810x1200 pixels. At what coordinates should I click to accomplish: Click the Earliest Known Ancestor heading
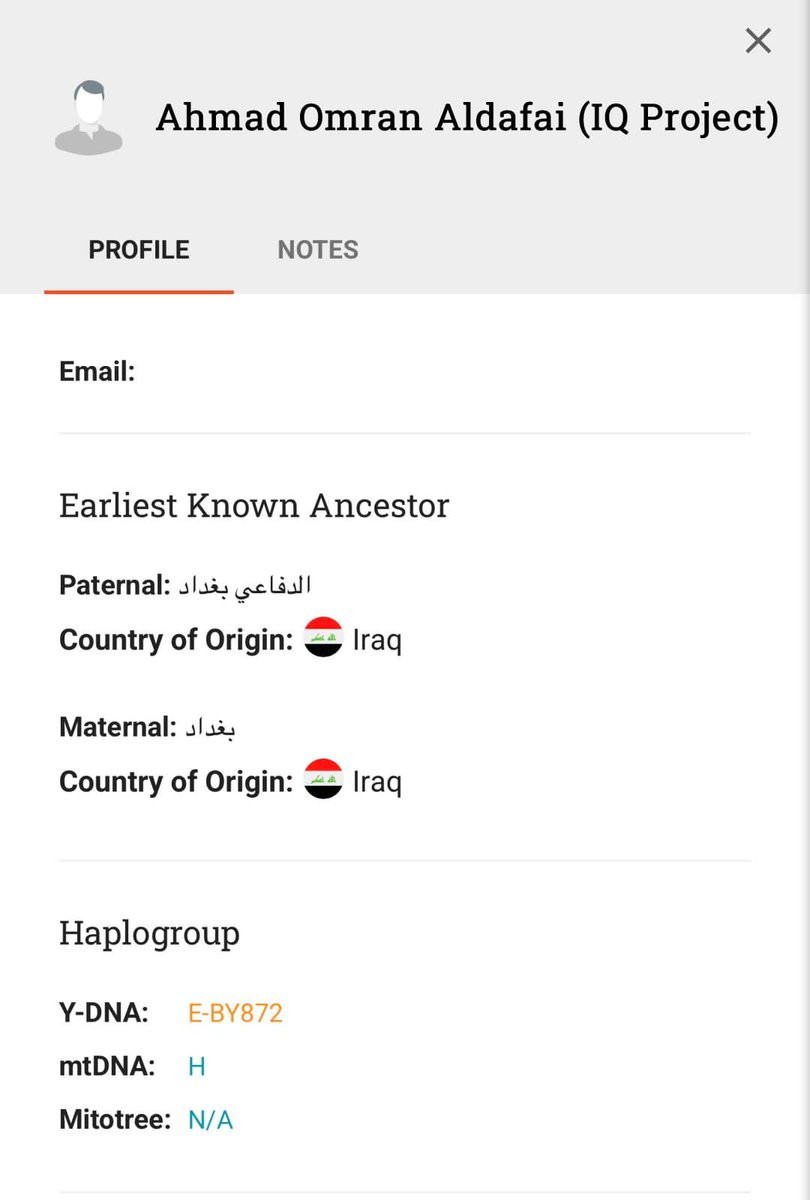[x=254, y=505]
